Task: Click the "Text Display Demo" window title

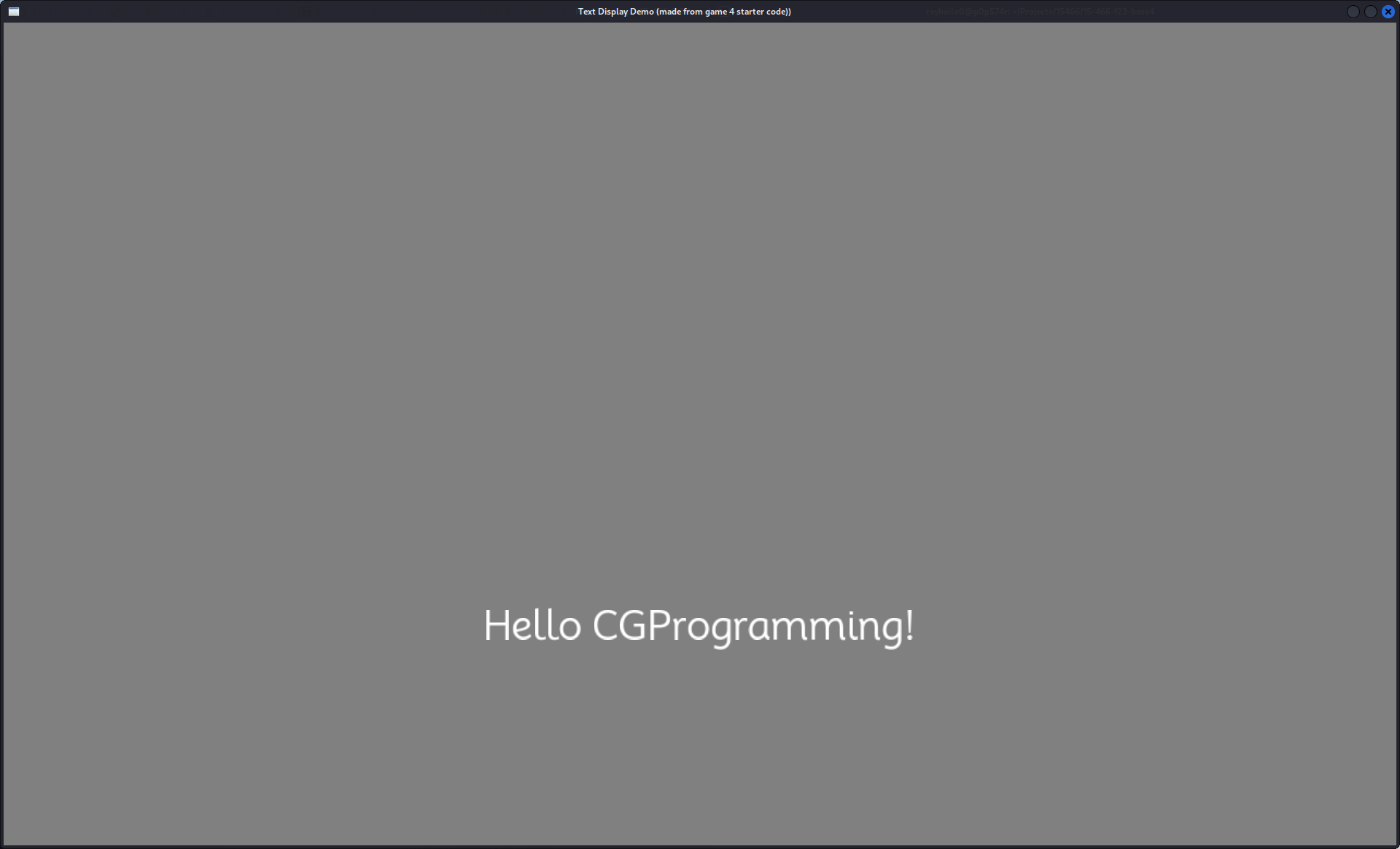Action: pyautogui.click(x=615, y=12)
